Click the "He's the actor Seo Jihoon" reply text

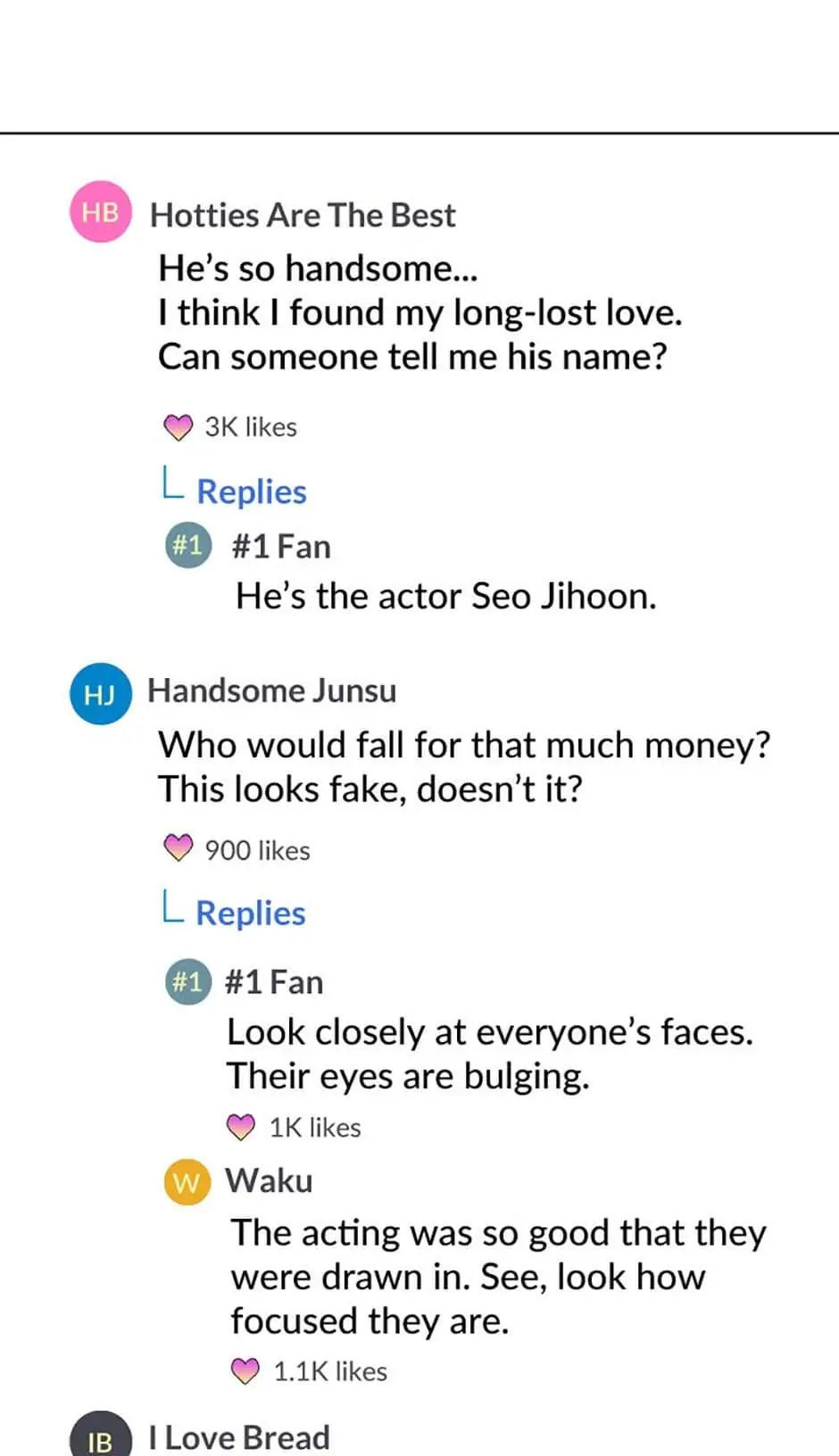(x=445, y=596)
